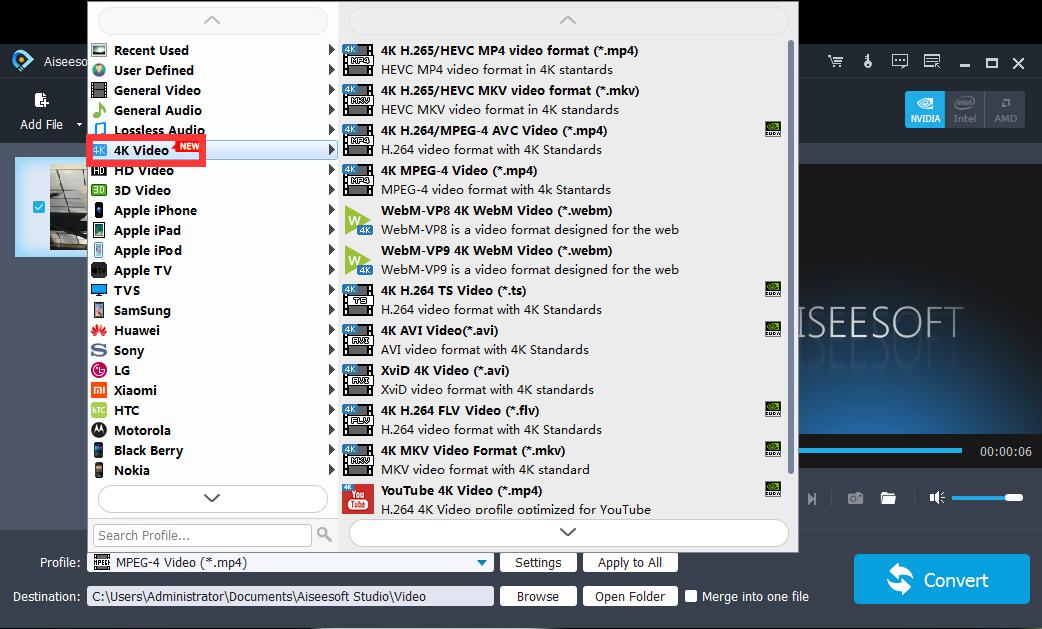Toggle Intel hardware acceleration
Screen dimensions: 1042x629
tap(965, 109)
